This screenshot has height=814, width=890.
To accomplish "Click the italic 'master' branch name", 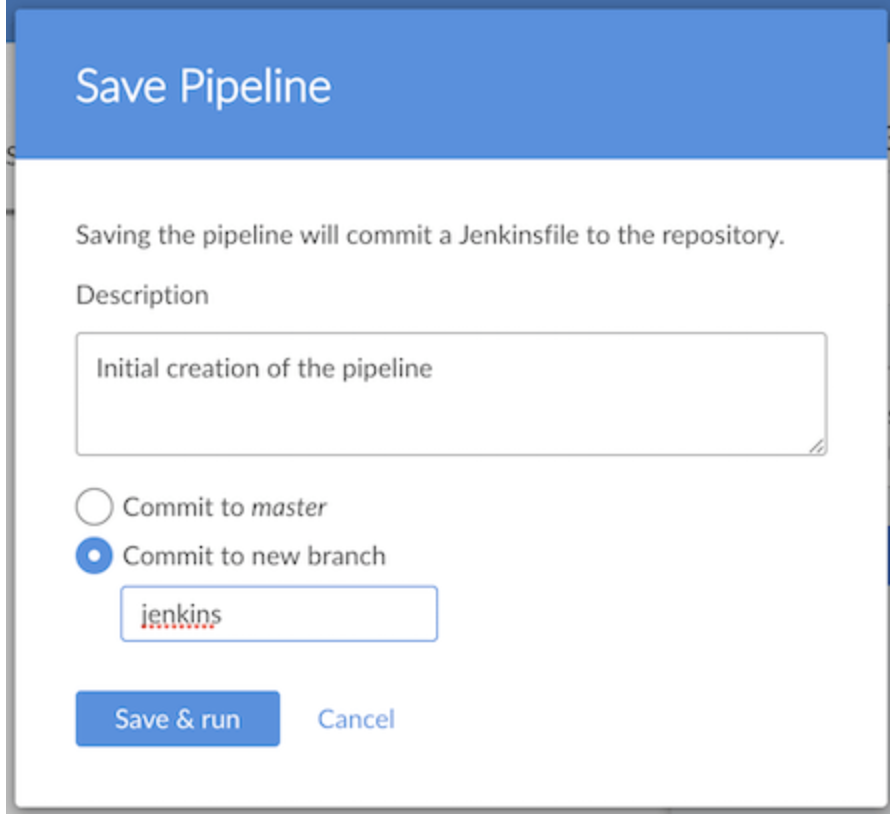I will [x=288, y=507].
